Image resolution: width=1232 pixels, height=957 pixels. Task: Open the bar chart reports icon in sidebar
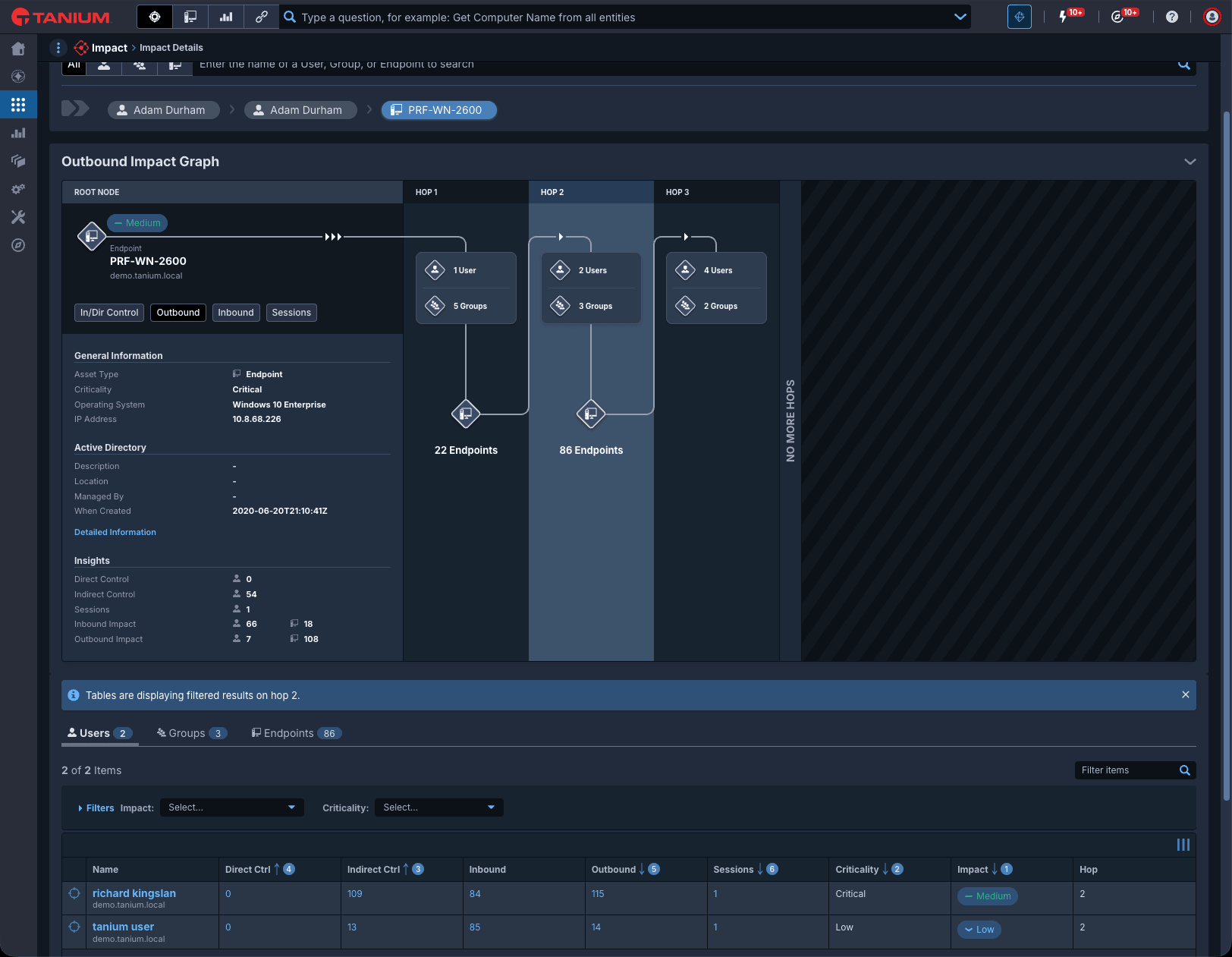point(18,133)
